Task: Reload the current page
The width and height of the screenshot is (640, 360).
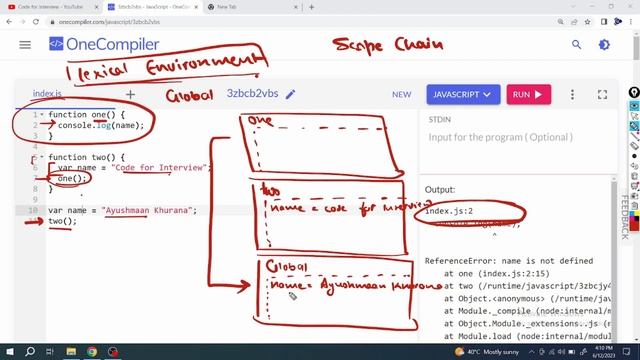Action: pyautogui.click(x=36, y=22)
